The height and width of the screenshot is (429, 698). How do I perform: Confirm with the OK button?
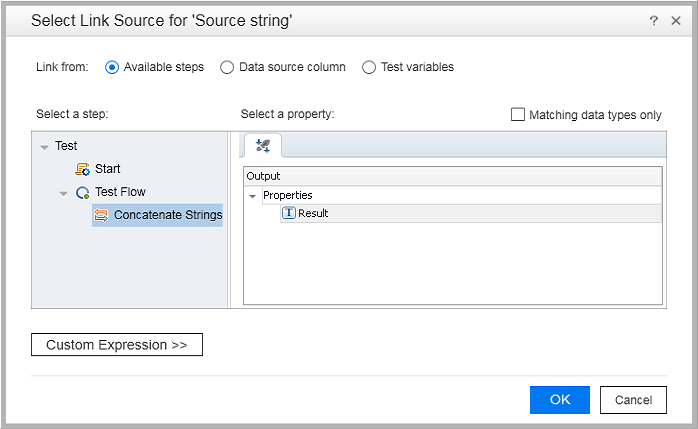(x=560, y=400)
